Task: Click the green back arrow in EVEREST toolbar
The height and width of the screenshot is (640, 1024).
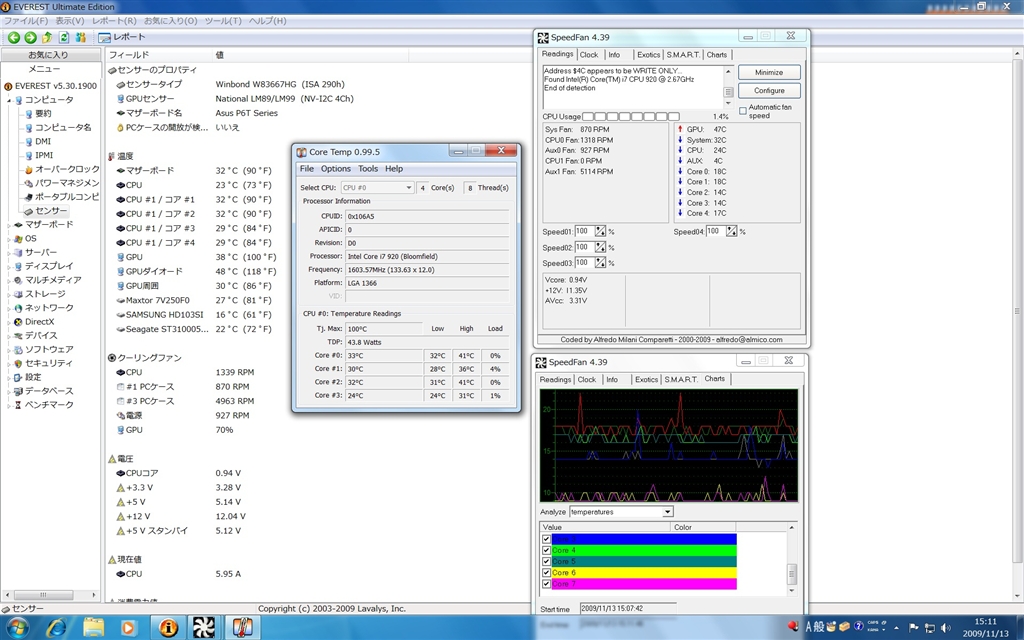Action: [x=14, y=37]
